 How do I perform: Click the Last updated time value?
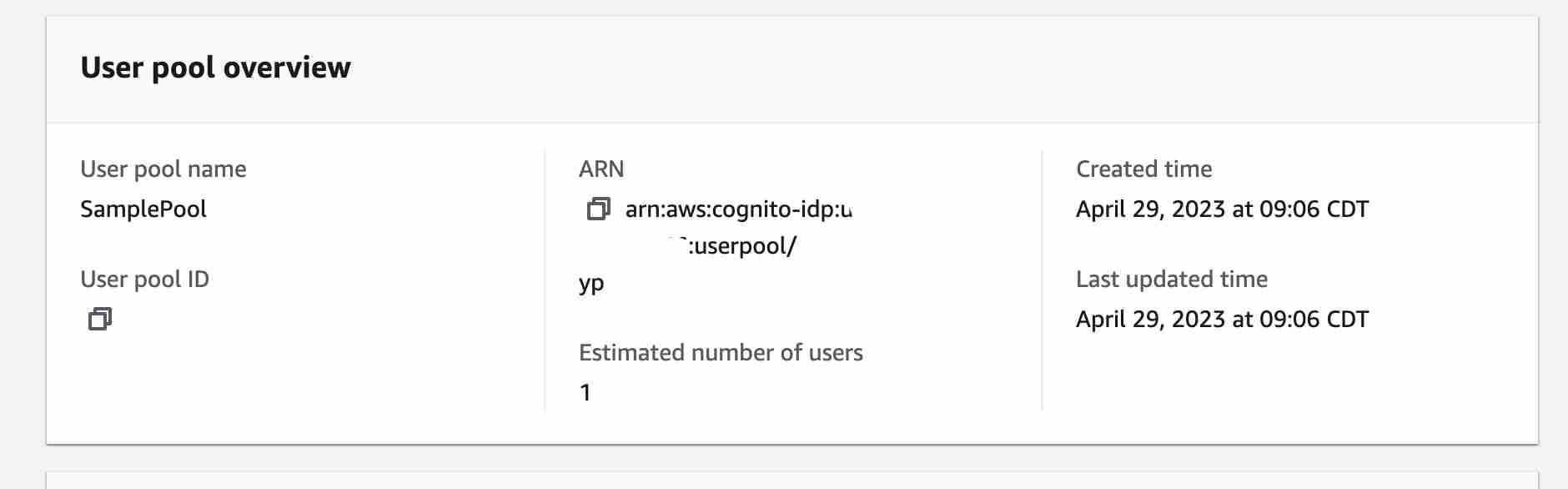(1221, 319)
